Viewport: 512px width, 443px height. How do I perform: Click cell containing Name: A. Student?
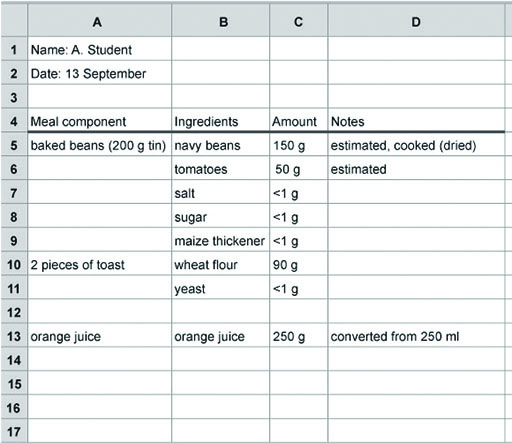coord(100,49)
